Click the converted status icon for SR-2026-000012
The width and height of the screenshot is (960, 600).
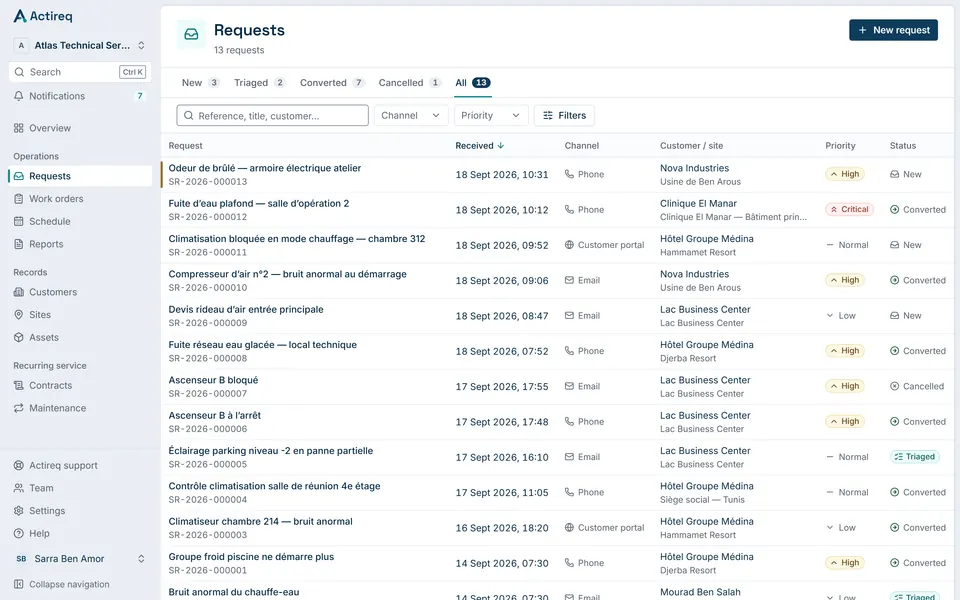tap(894, 209)
